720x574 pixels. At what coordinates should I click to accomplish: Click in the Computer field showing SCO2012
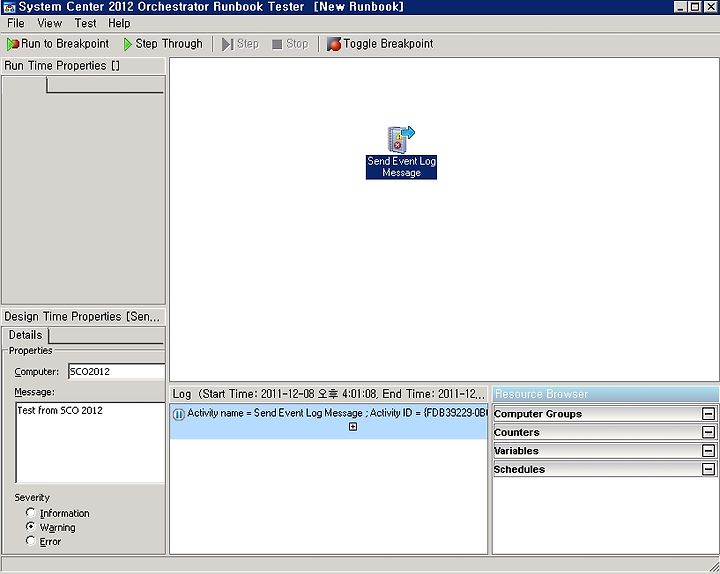coord(117,371)
